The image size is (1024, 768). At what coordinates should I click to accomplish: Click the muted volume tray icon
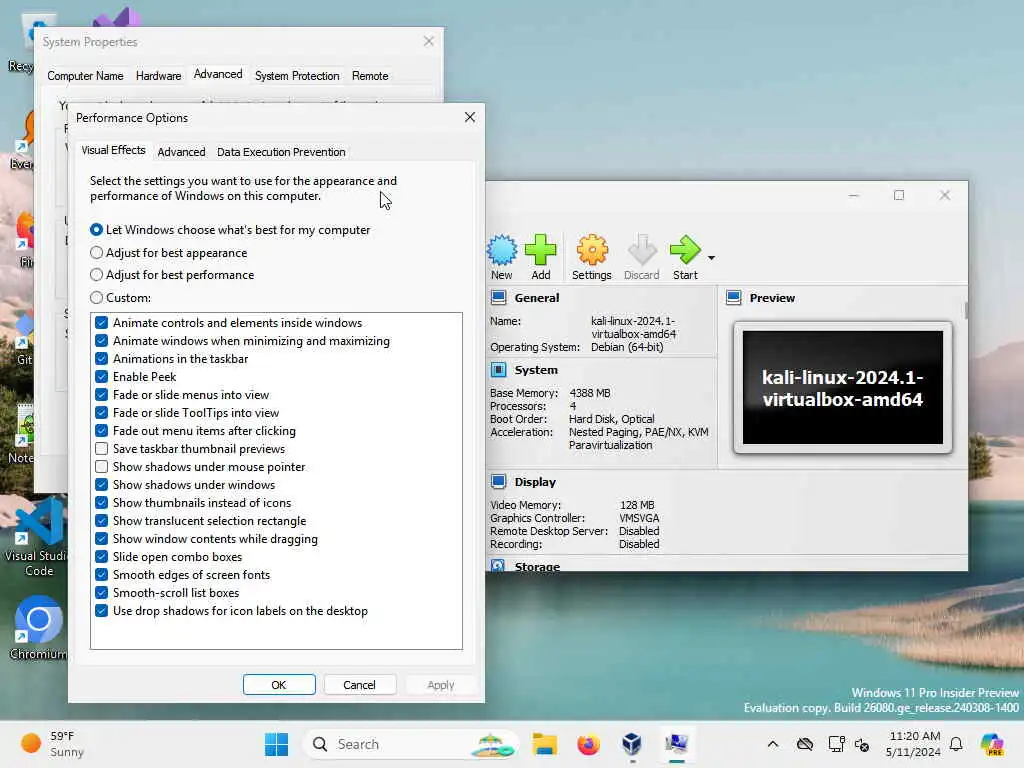tap(862, 744)
